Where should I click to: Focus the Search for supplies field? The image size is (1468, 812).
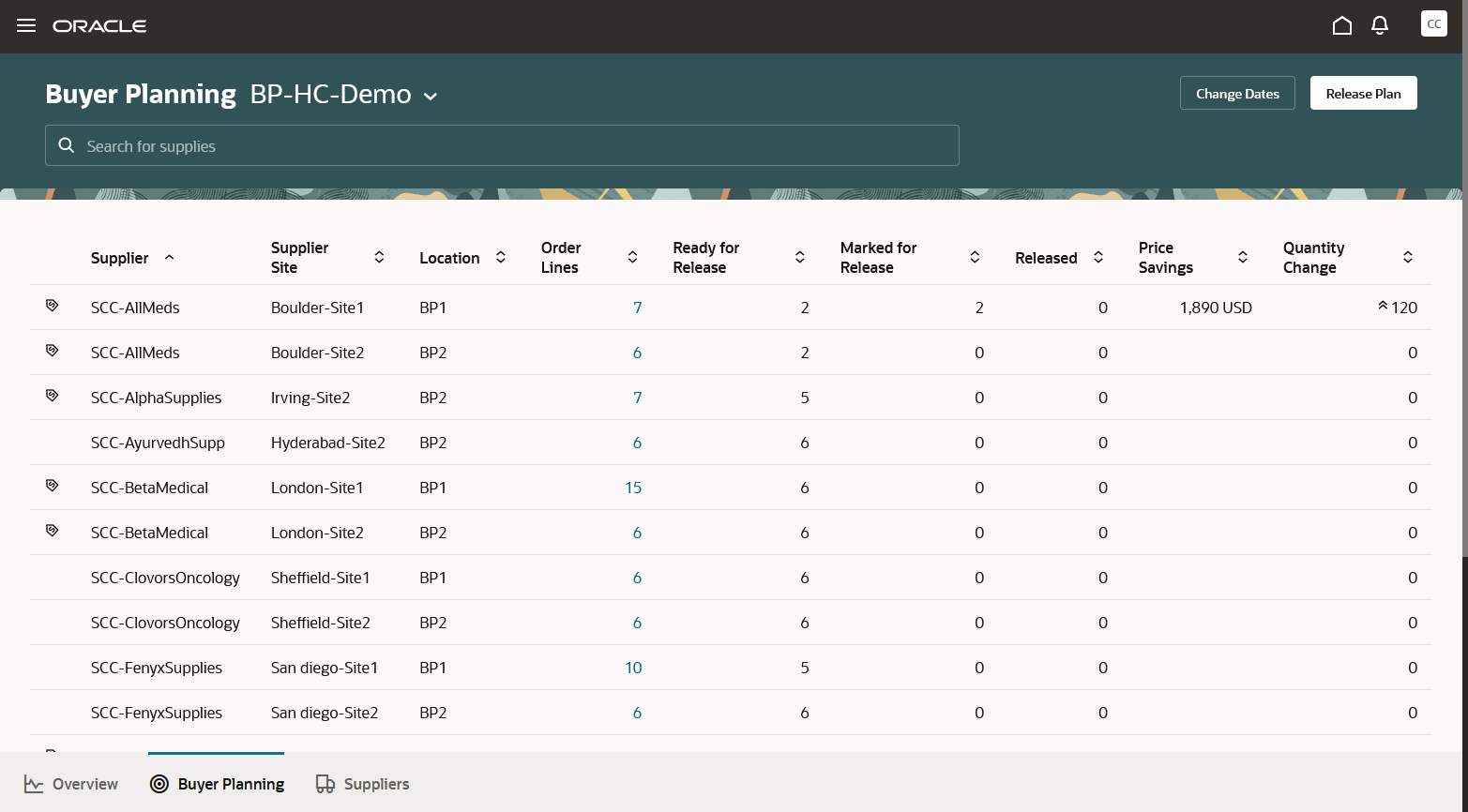(x=502, y=145)
